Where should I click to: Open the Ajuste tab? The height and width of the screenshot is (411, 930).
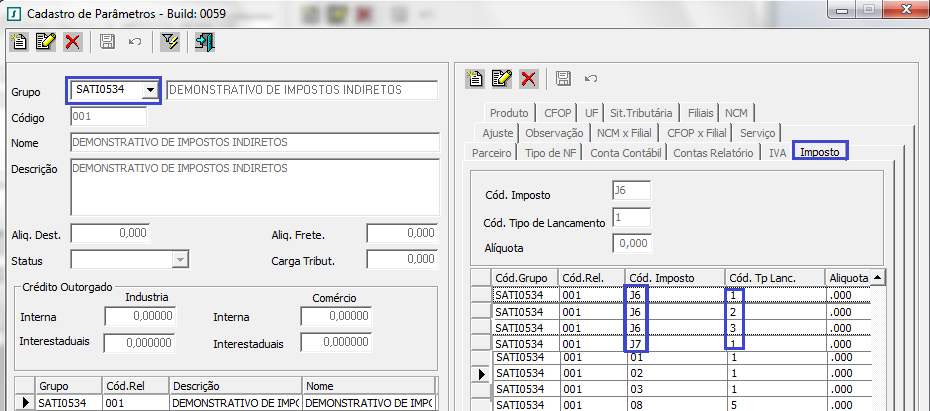click(498, 133)
